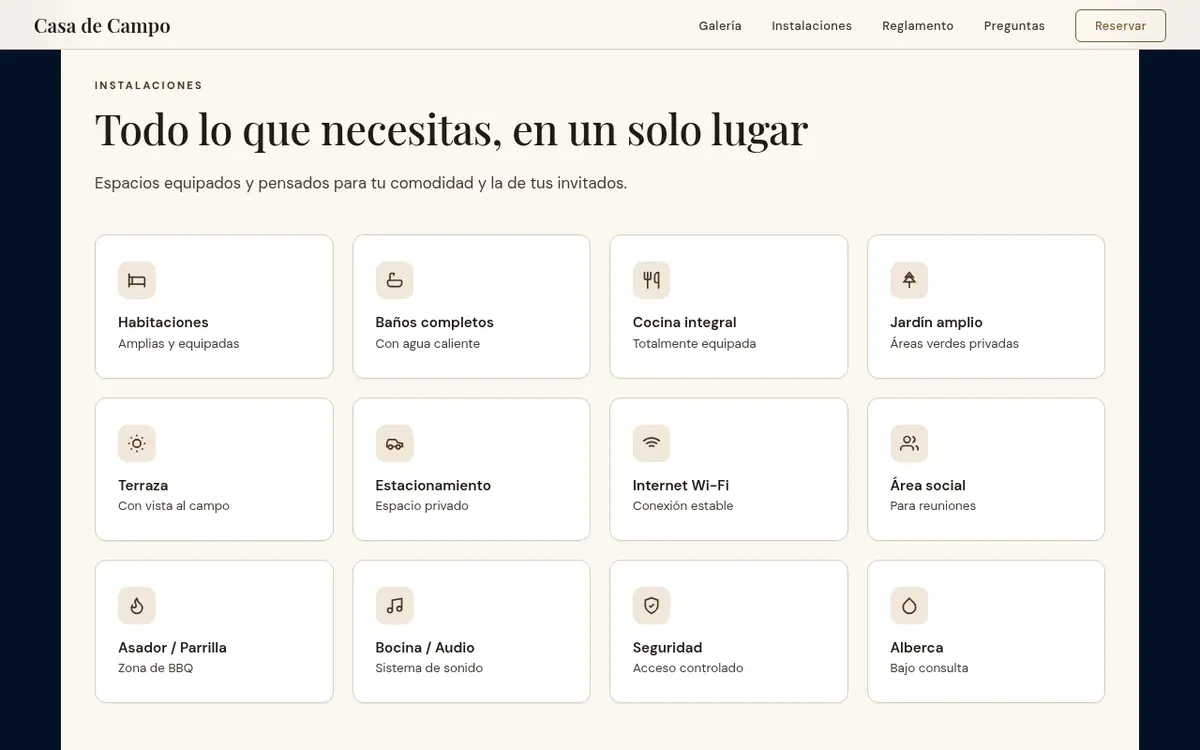The width and height of the screenshot is (1200, 750).
Task: Click the bathtub icon for Baños completos
Action: click(394, 280)
